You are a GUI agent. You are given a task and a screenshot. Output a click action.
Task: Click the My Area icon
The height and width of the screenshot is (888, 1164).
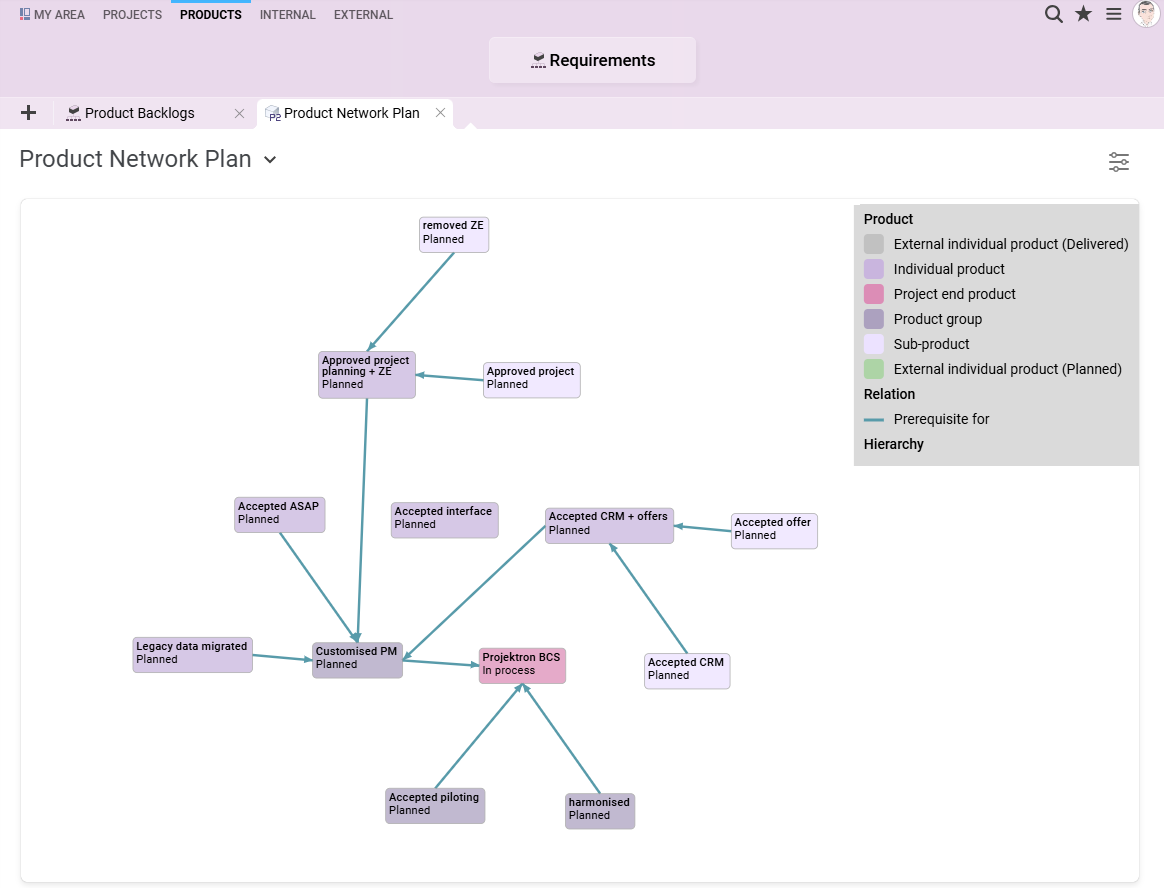pyautogui.click(x=24, y=14)
